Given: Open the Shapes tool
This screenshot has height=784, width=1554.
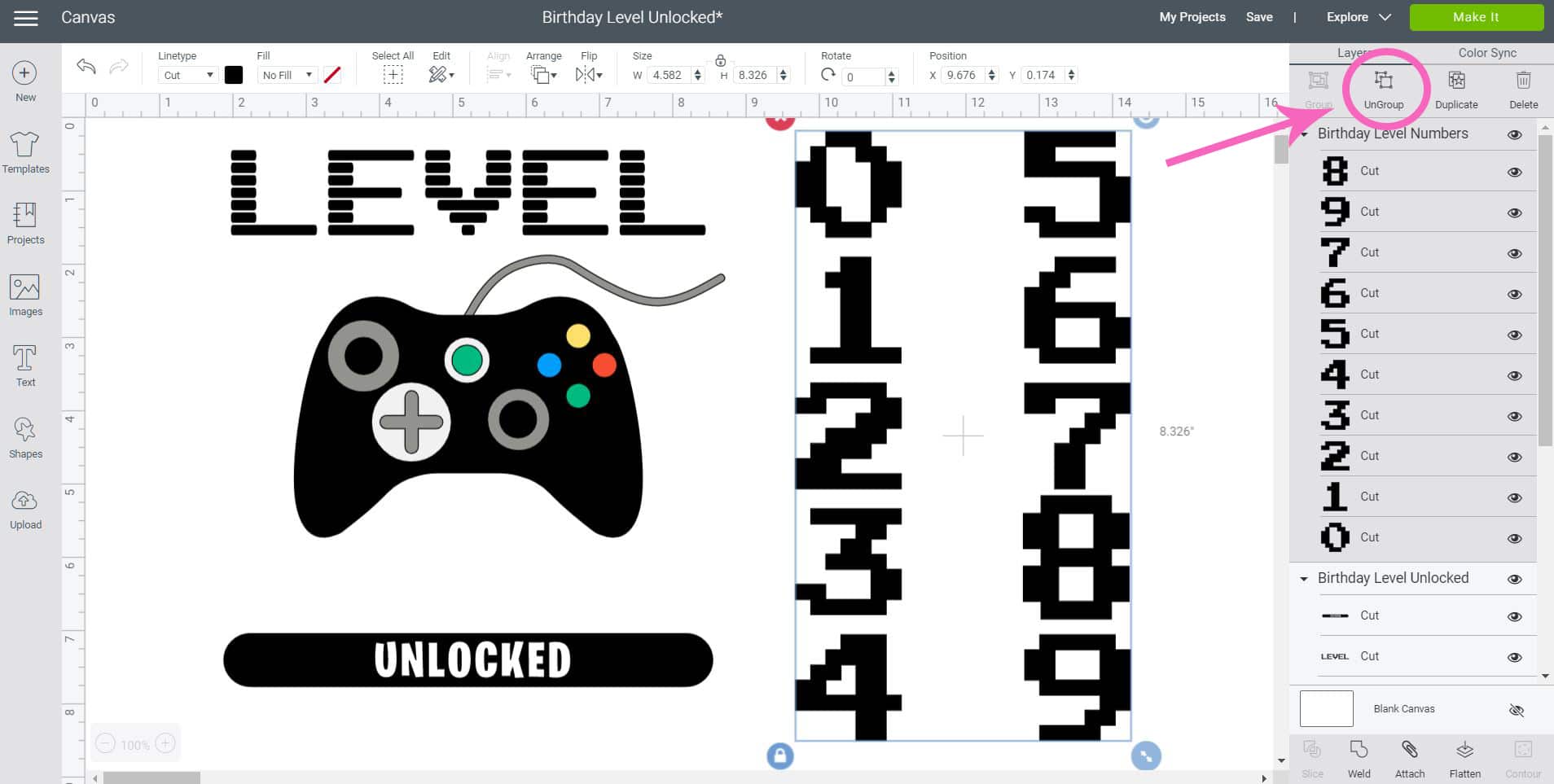Looking at the screenshot, I should pos(25,438).
